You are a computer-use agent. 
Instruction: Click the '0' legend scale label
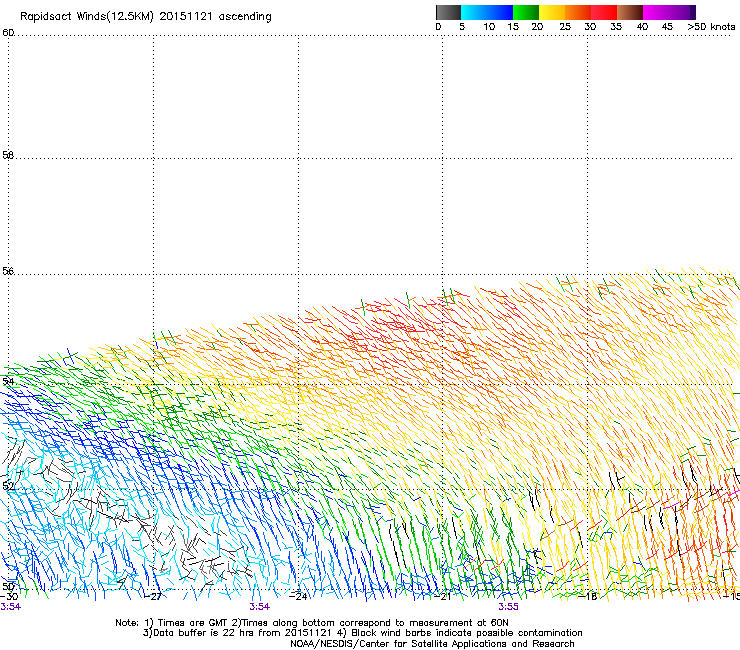point(438,27)
